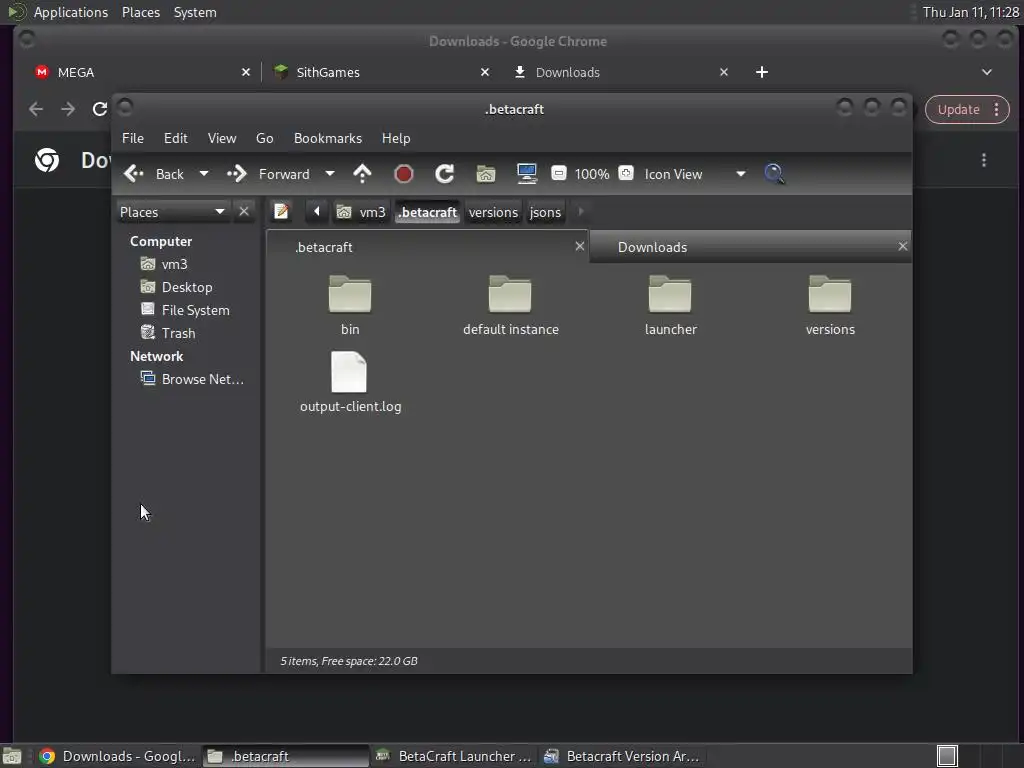Click the Chrome Update button
Screen dimensions: 1024x768
pos(967,109)
